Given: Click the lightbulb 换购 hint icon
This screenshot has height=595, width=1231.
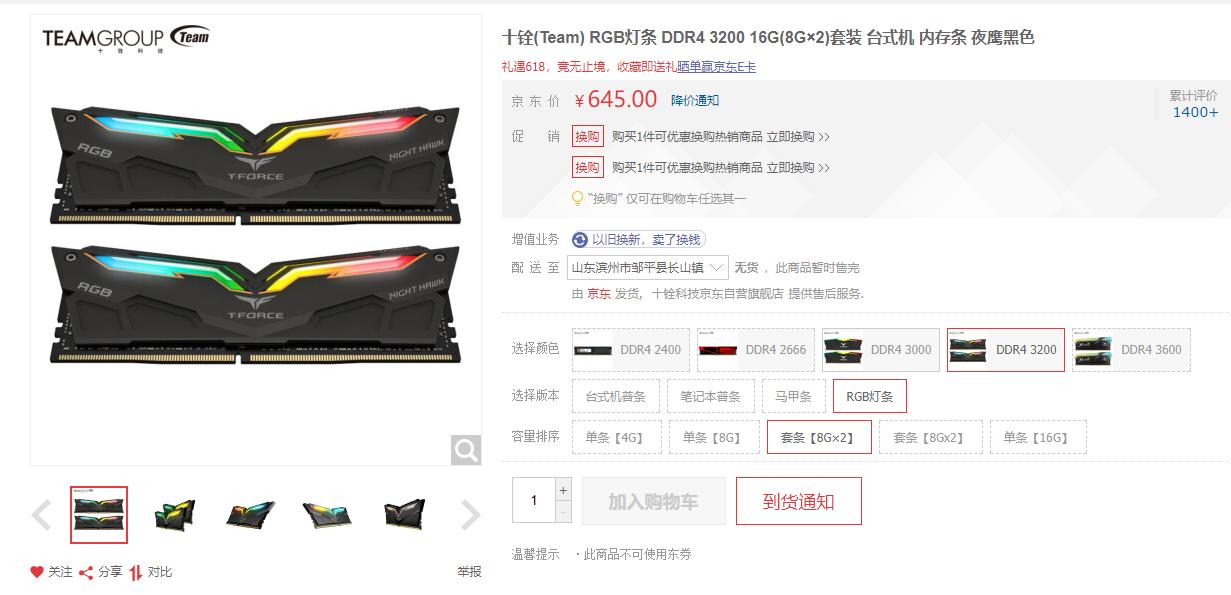Looking at the screenshot, I should (577, 198).
